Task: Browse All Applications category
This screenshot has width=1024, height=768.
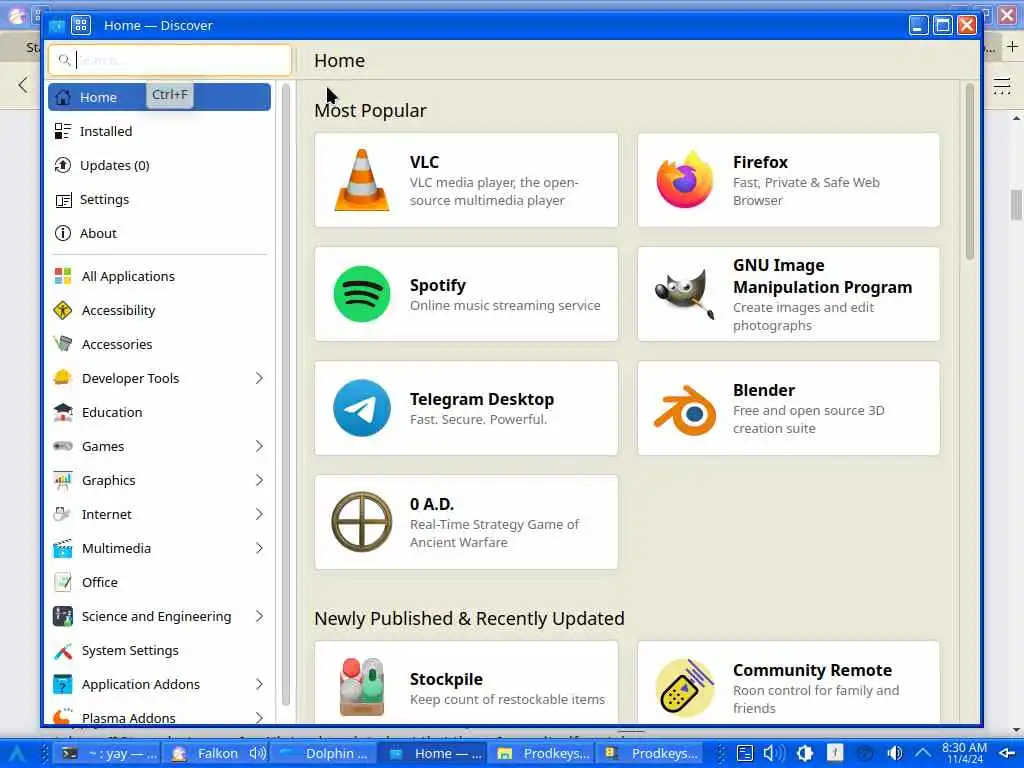Action: (159, 276)
